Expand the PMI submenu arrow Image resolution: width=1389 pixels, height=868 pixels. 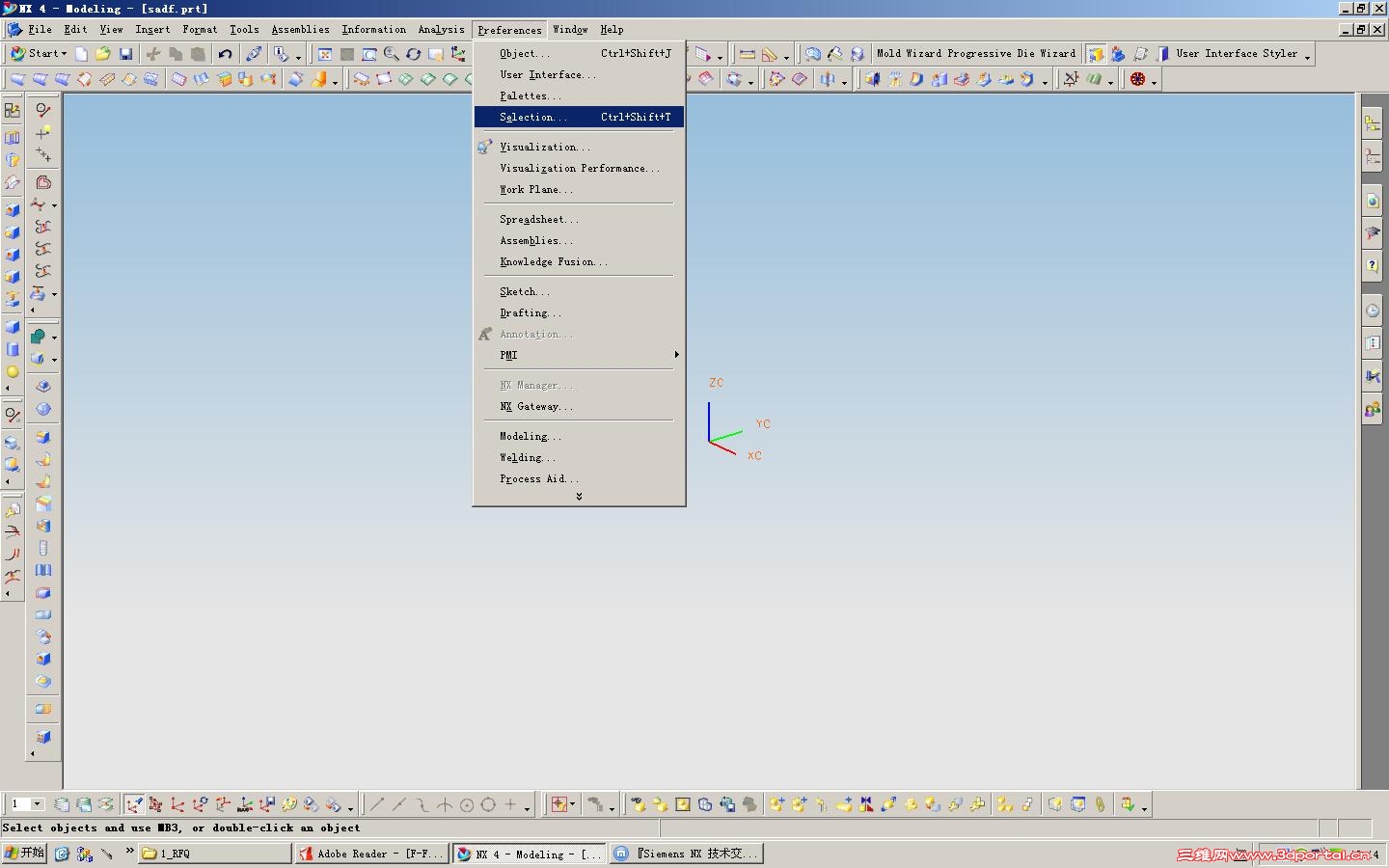(676, 355)
